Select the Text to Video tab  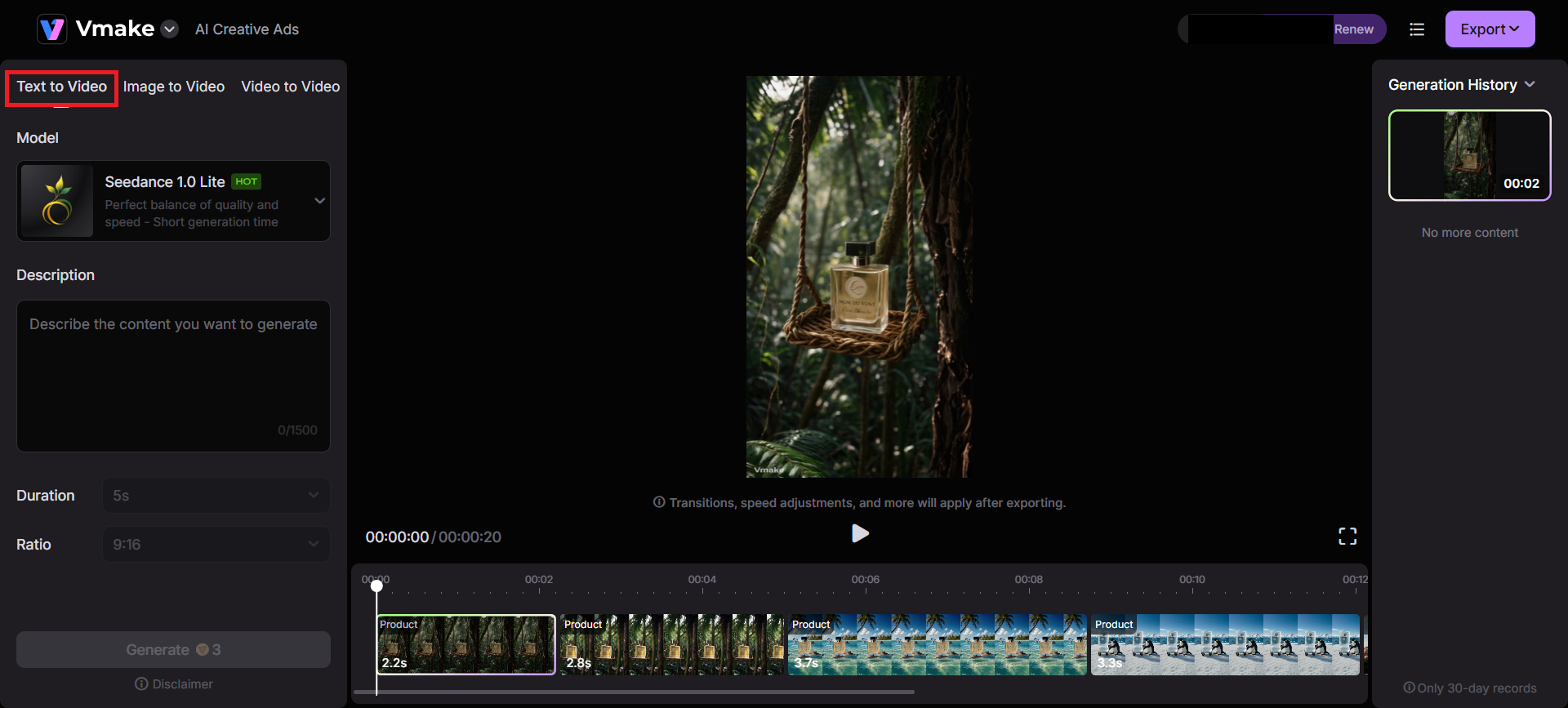tap(62, 87)
